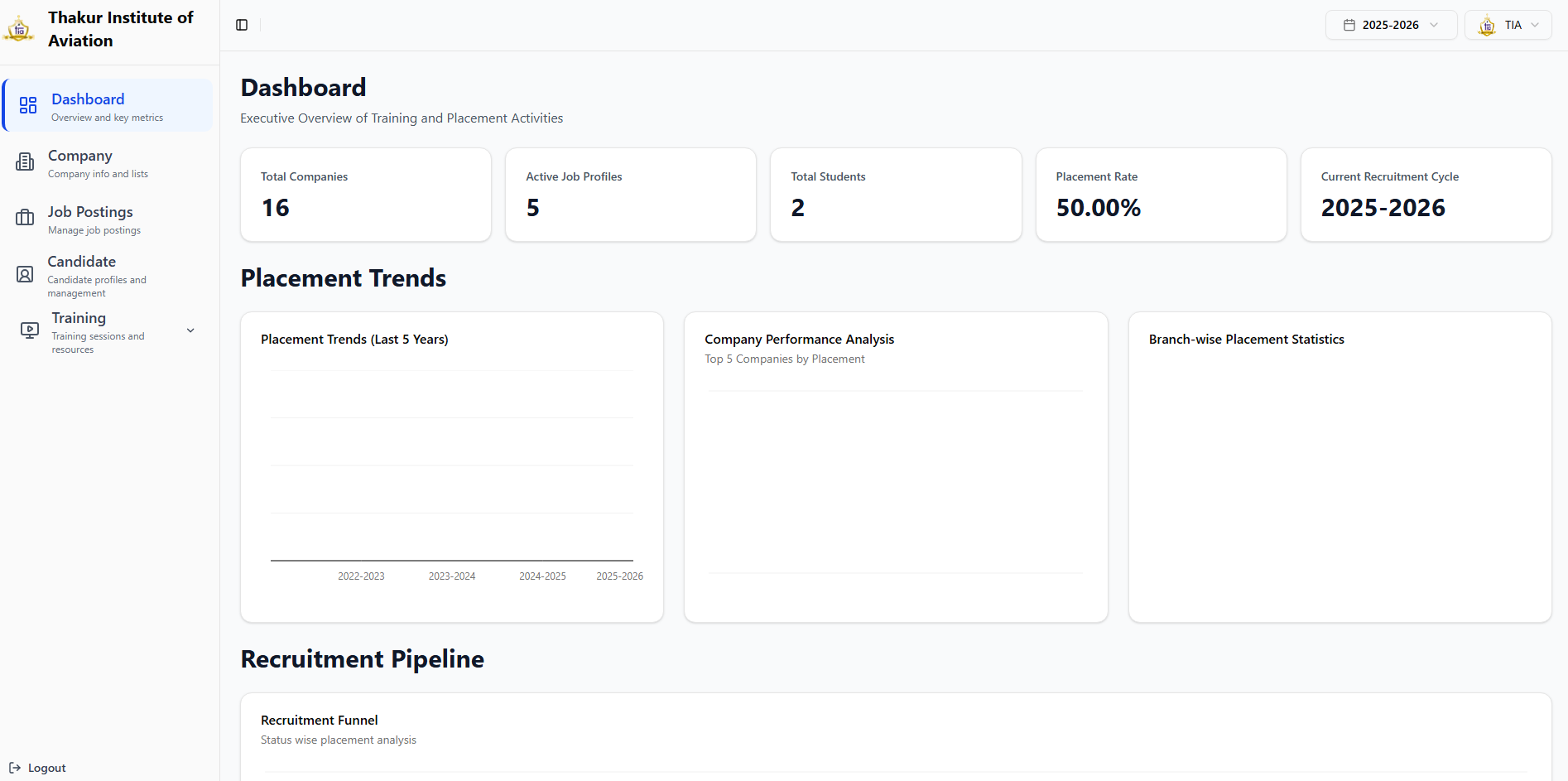Click the Active Job Profiles card
The image size is (1568, 781).
[x=630, y=195]
